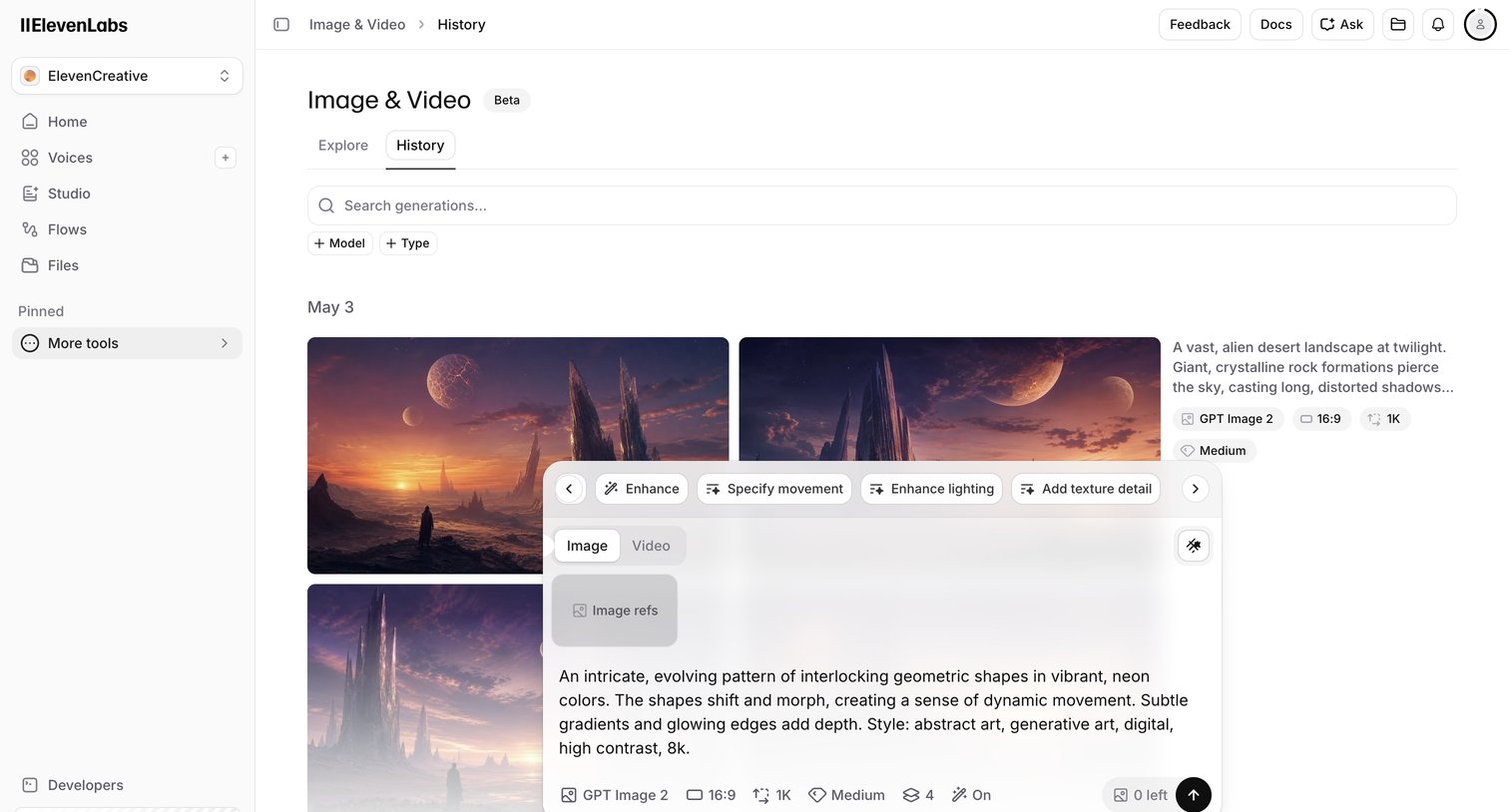Click Image & Video breadcrumb
The width and height of the screenshot is (1509, 812).
pos(357,24)
